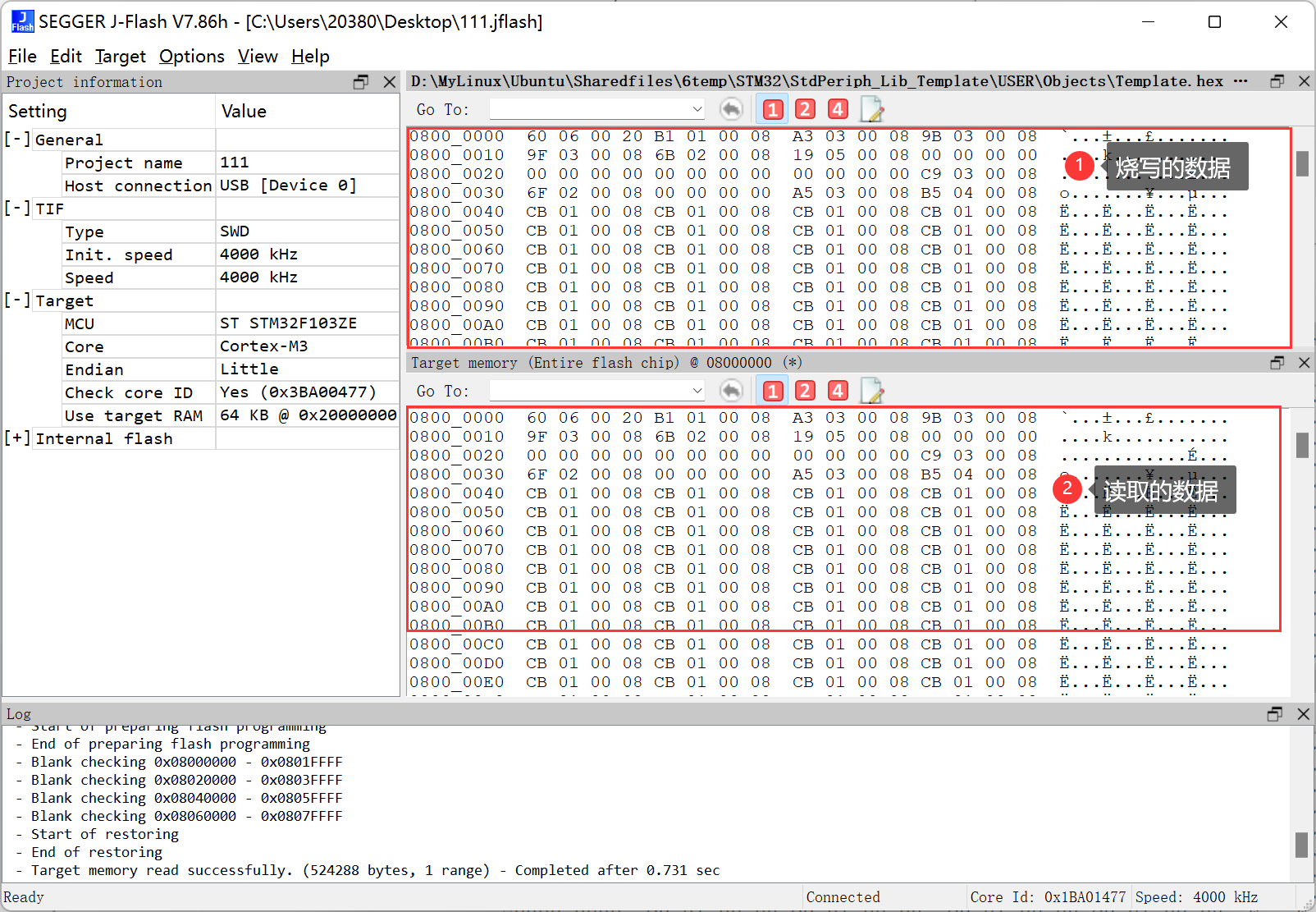
Task: Click edit icon in Target memory toolbar
Action: click(x=871, y=391)
